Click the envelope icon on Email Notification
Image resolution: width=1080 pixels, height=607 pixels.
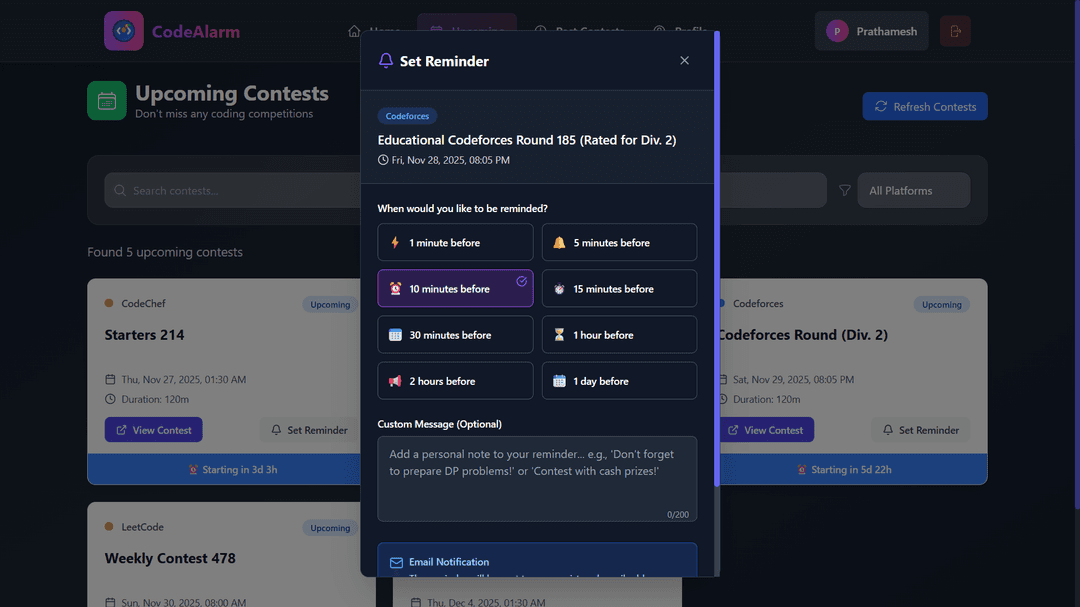[x=394, y=561]
